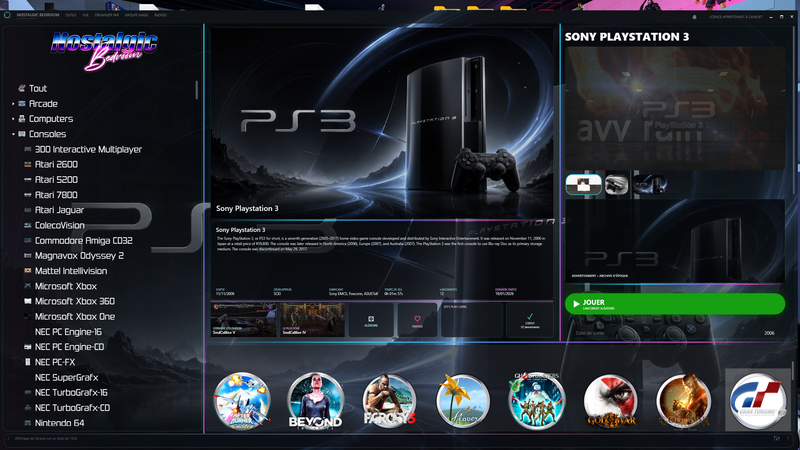Open the Vue menu
Image resolution: width=800 pixels, height=450 pixels.
click(x=85, y=15)
